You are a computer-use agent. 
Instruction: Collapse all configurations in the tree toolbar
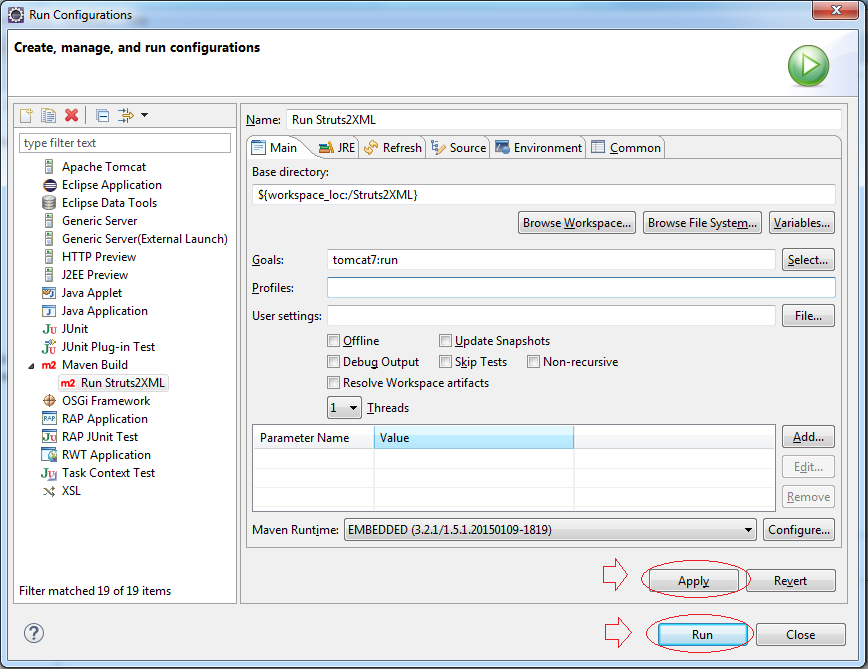(x=102, y=115)
